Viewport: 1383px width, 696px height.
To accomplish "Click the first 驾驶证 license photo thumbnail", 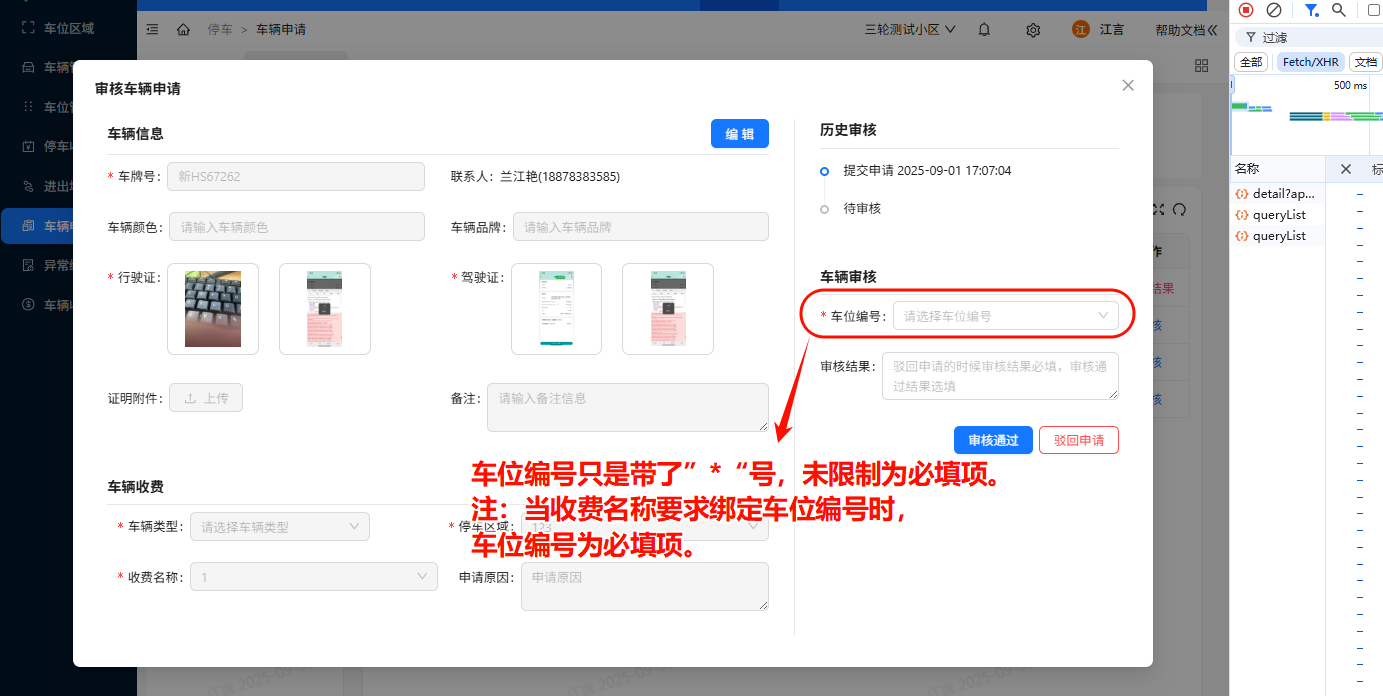I will 556,308.
